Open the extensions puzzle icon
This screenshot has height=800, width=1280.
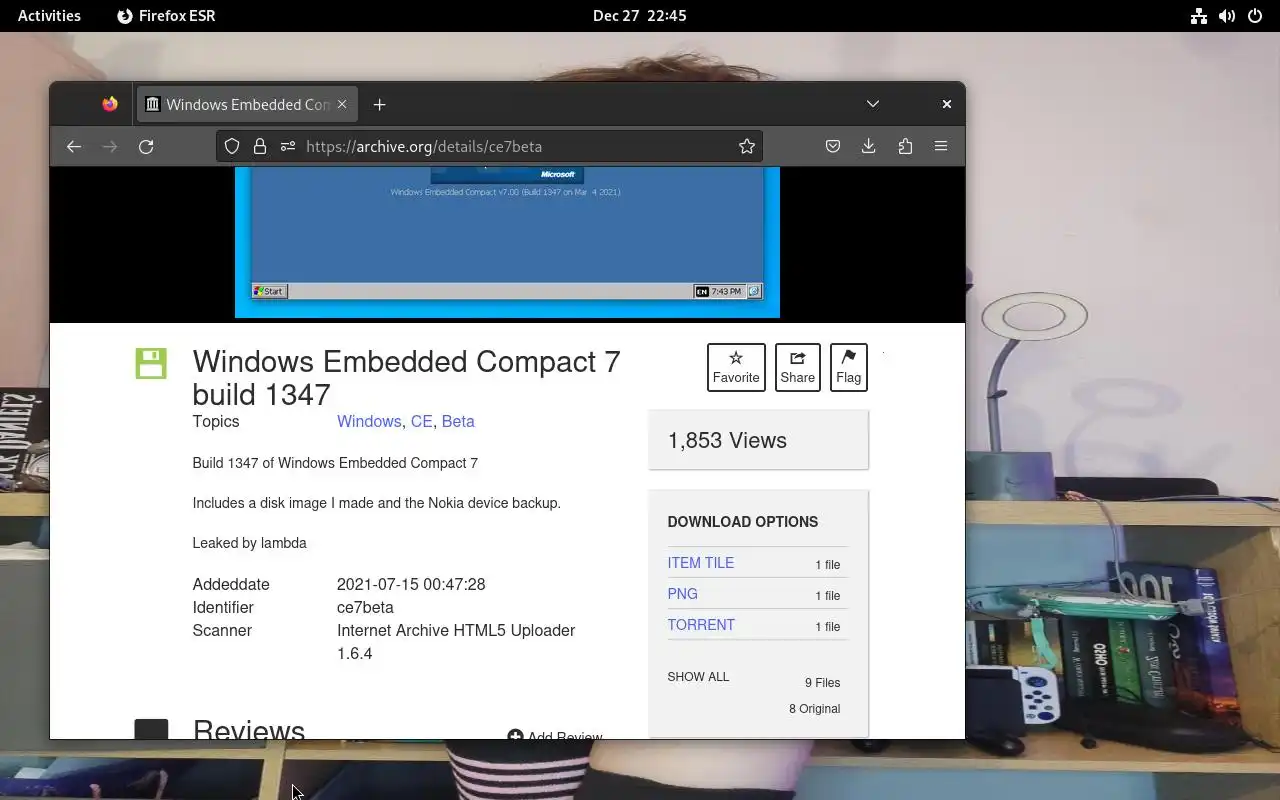tap(905, 146)
